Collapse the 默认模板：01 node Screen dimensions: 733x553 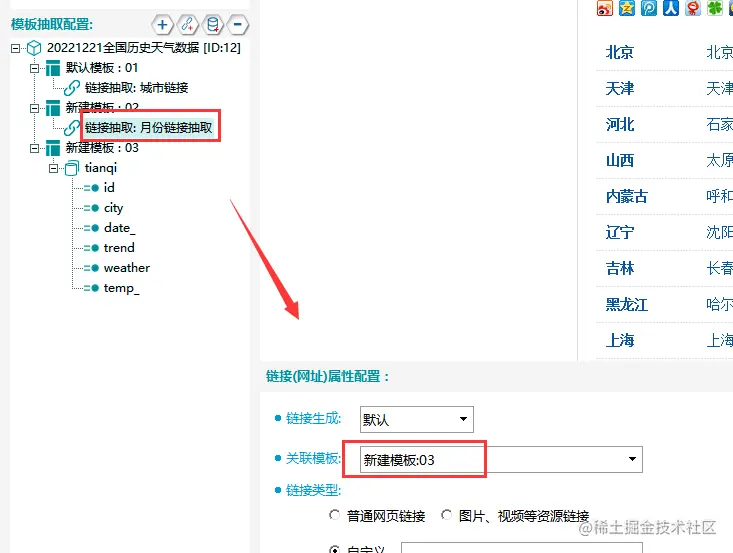35,68
